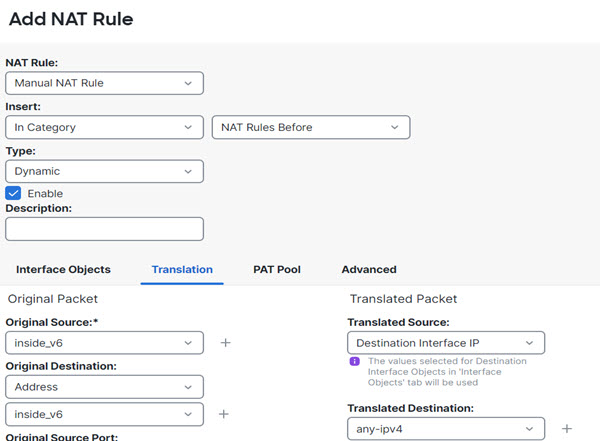Expand the In Category insert dropdown
Image resolution: width=600 pixels, height=441 pixels.
[x=104, y=127]
